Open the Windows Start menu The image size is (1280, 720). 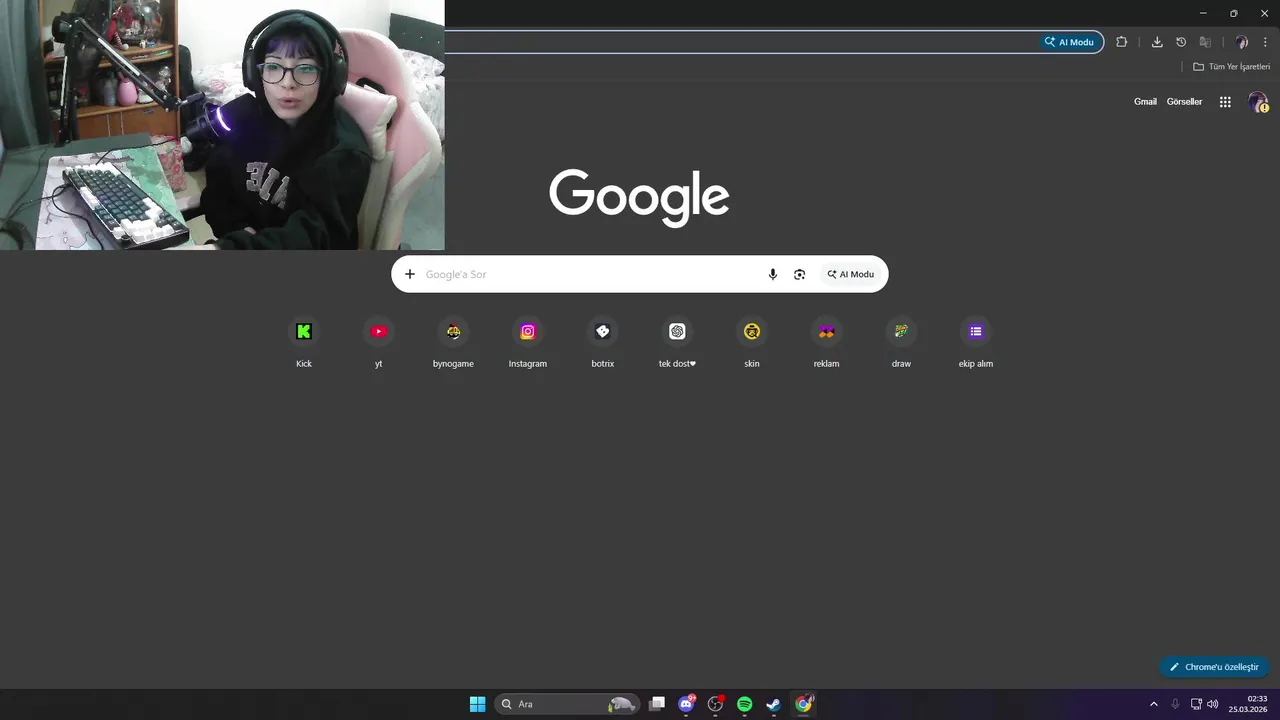[x=477, y=704]
